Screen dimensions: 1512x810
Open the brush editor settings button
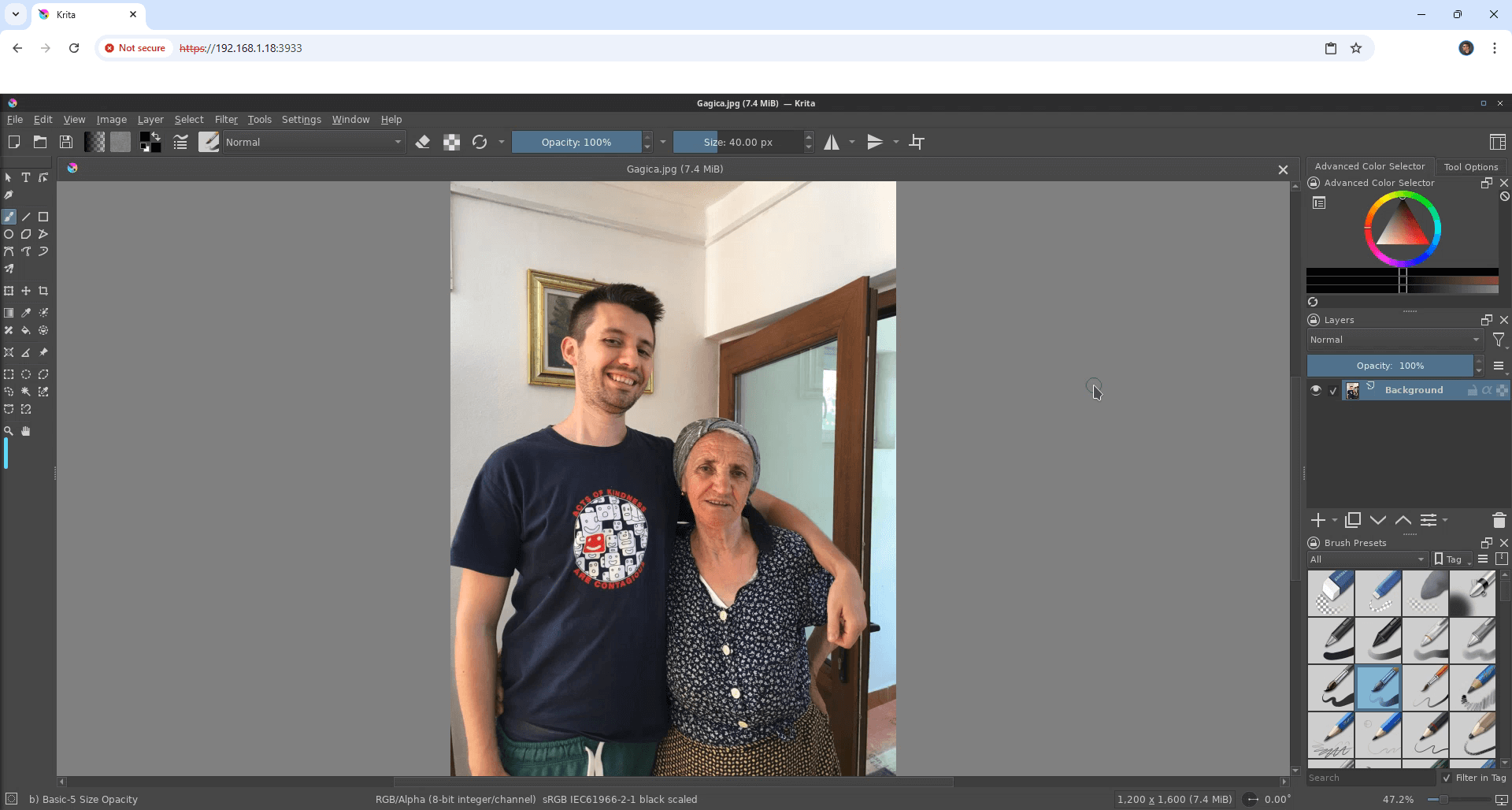pos(180,142)
